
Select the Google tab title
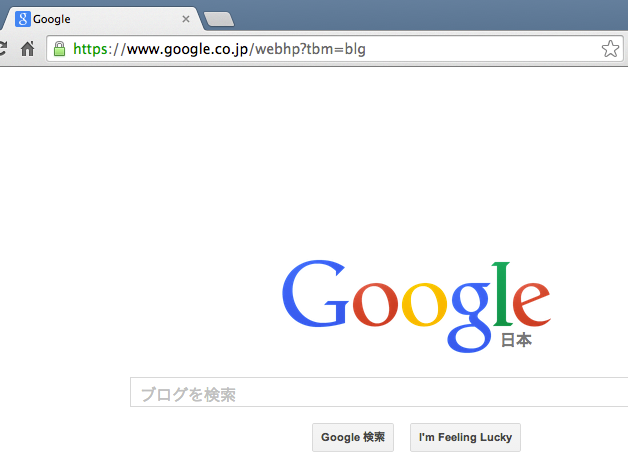click(x=52, y=19)
